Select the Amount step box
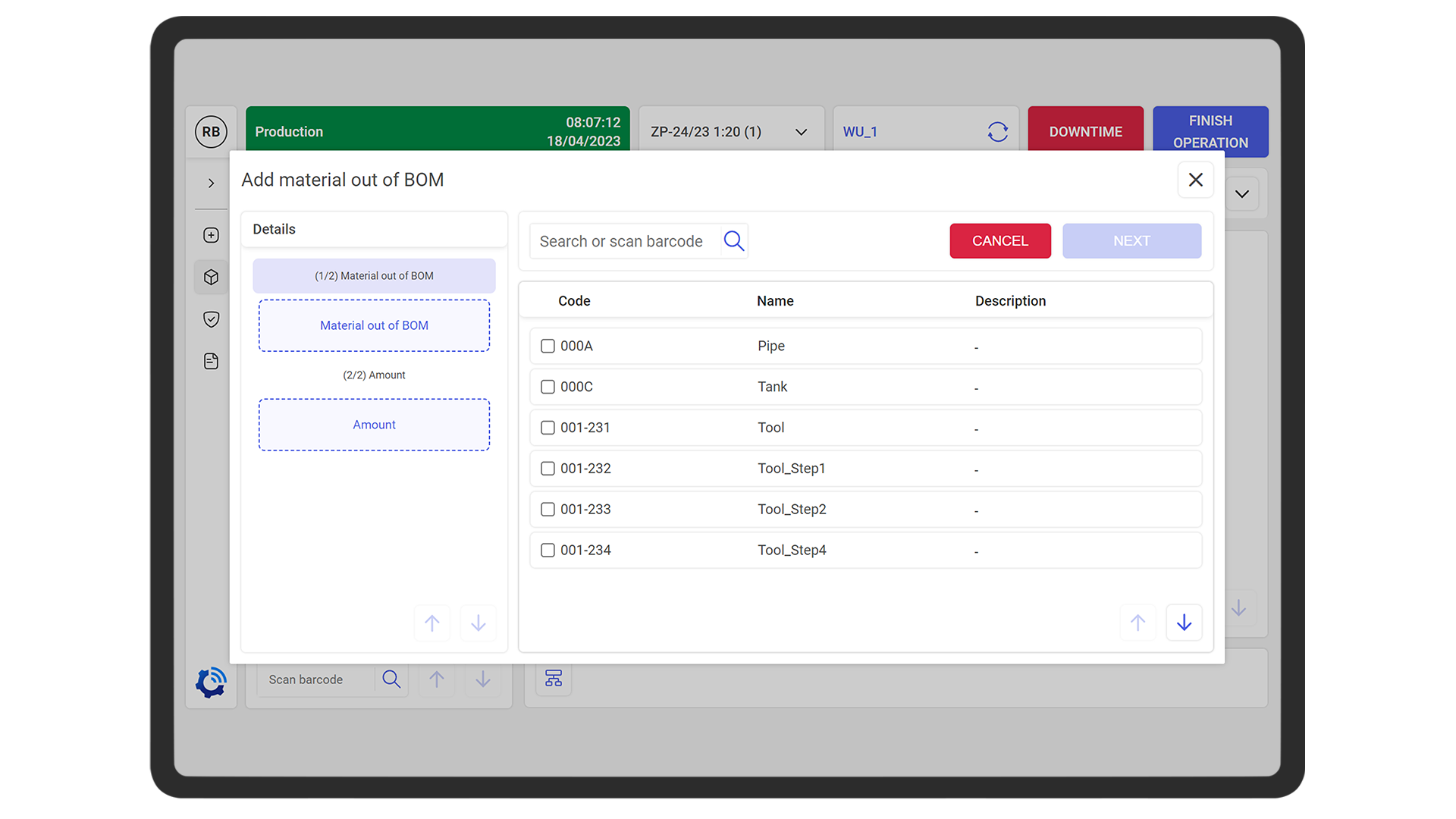The image size is (1456, 819). pos(374,425)
